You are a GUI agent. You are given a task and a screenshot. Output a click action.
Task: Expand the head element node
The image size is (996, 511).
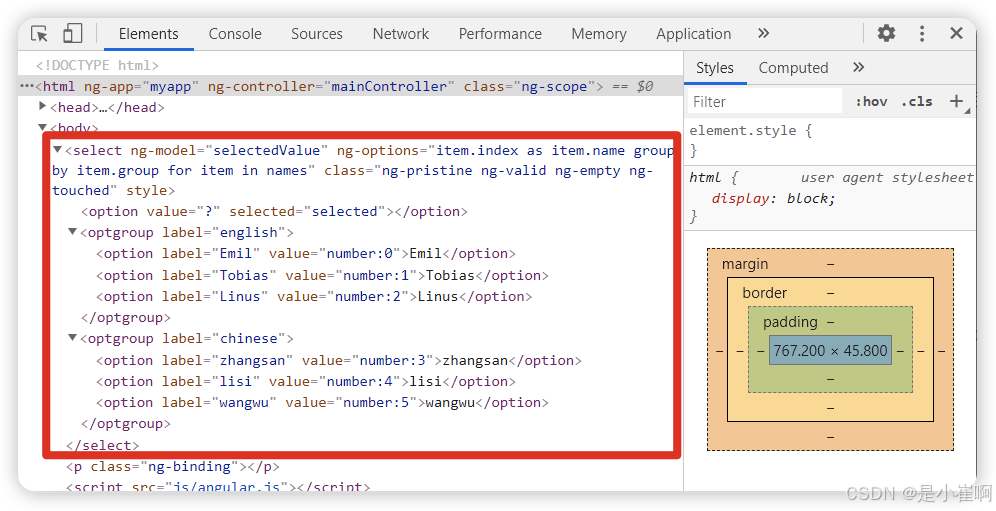point(43,106)
